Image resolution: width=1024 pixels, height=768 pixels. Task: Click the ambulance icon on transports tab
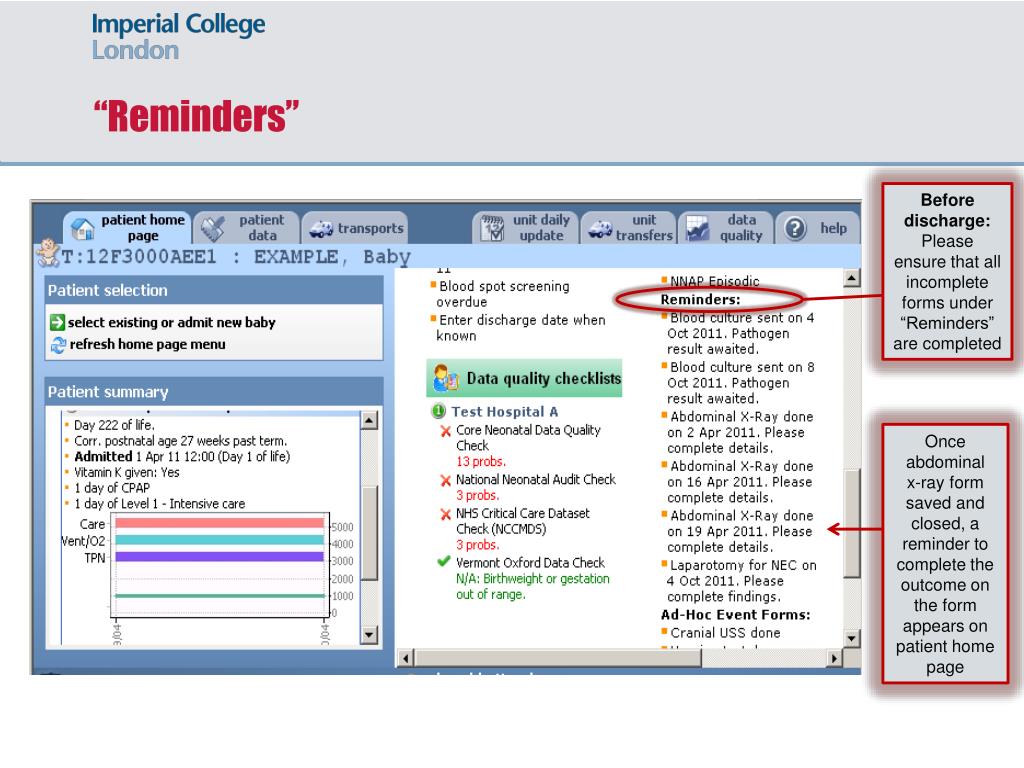321,229
